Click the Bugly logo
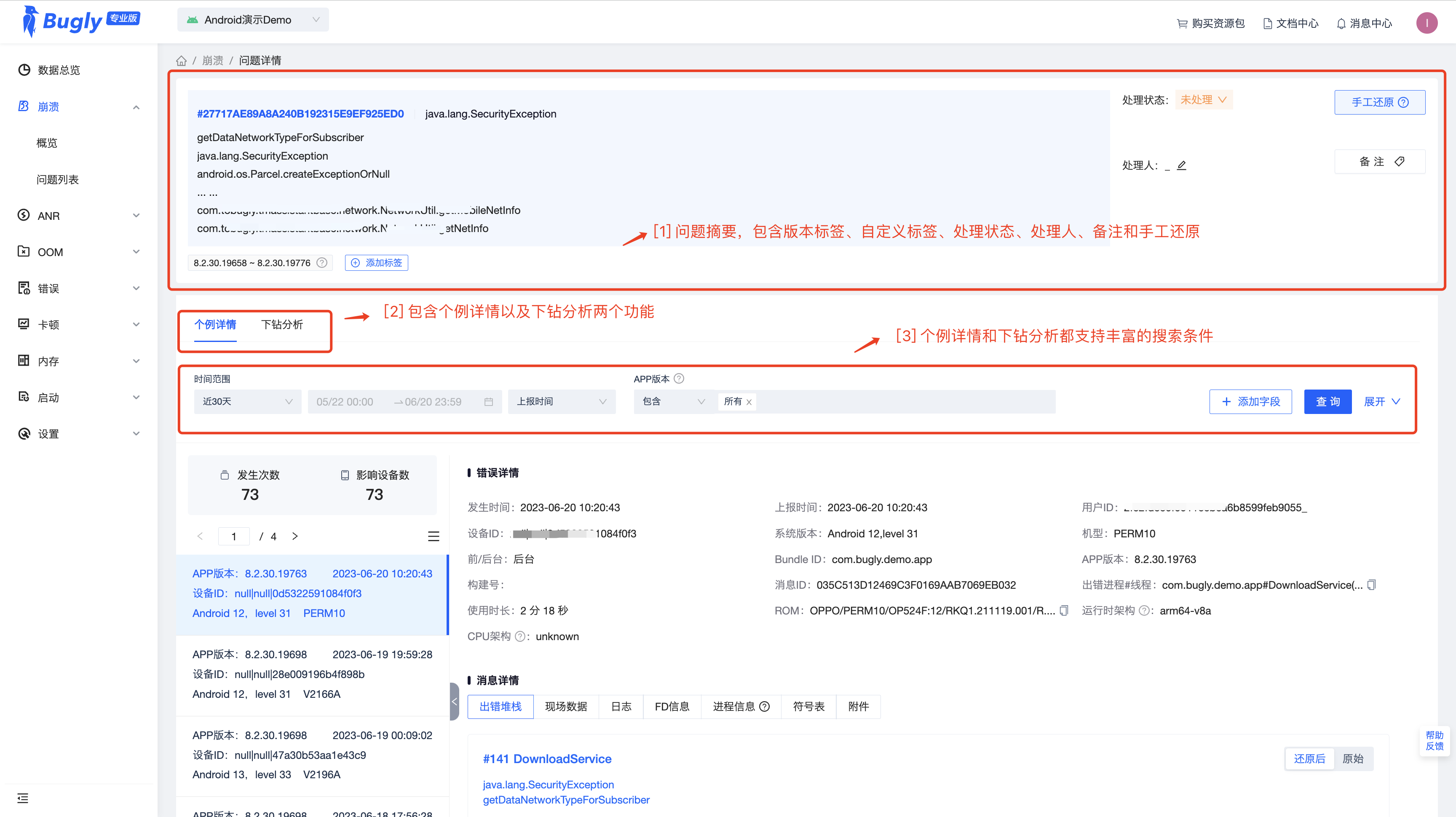Screen dimensions: 1456x817 pos(81,21)
